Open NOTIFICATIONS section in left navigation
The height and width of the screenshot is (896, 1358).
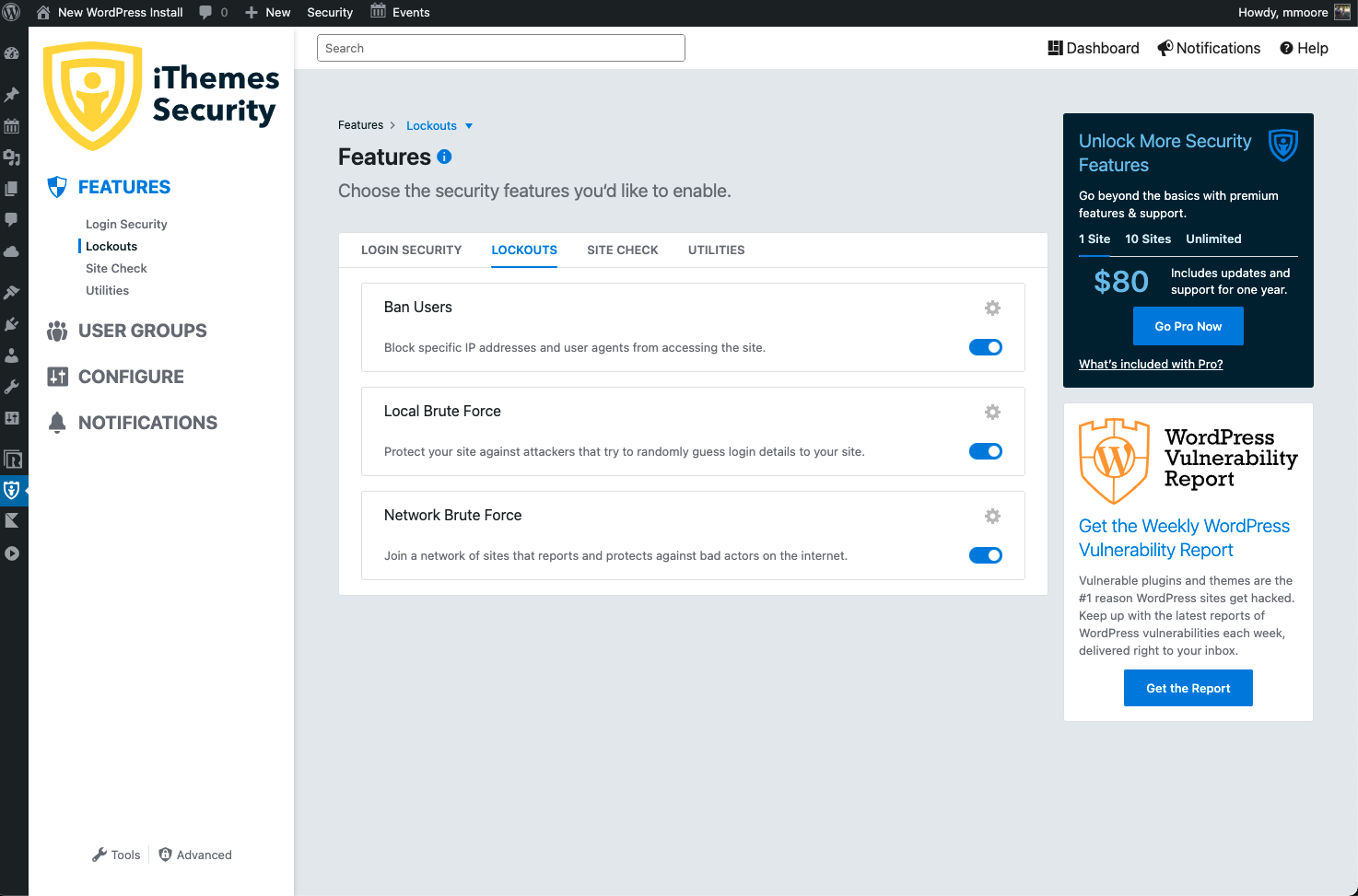(x=133, y=423)
